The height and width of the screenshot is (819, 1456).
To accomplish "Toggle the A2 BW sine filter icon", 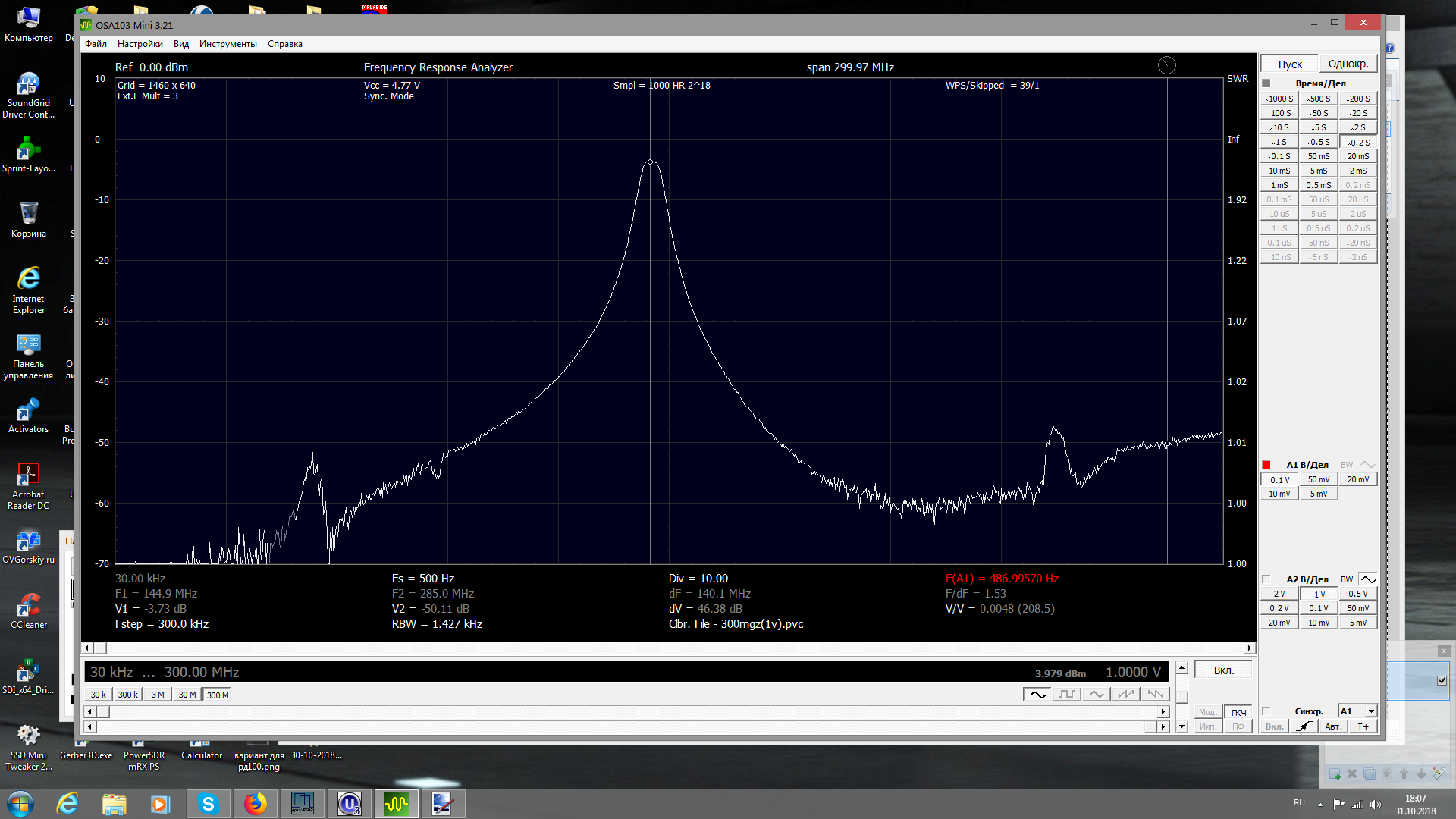I will [1368, 579].
